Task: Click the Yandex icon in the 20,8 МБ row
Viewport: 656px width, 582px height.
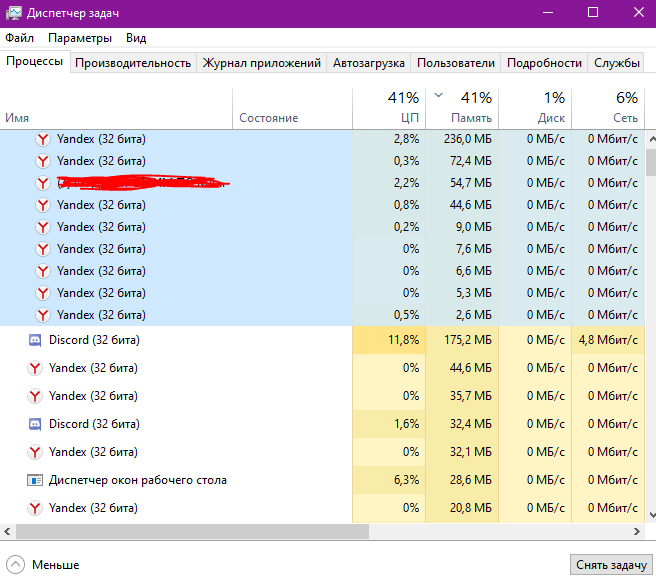Action: (35, 508)
